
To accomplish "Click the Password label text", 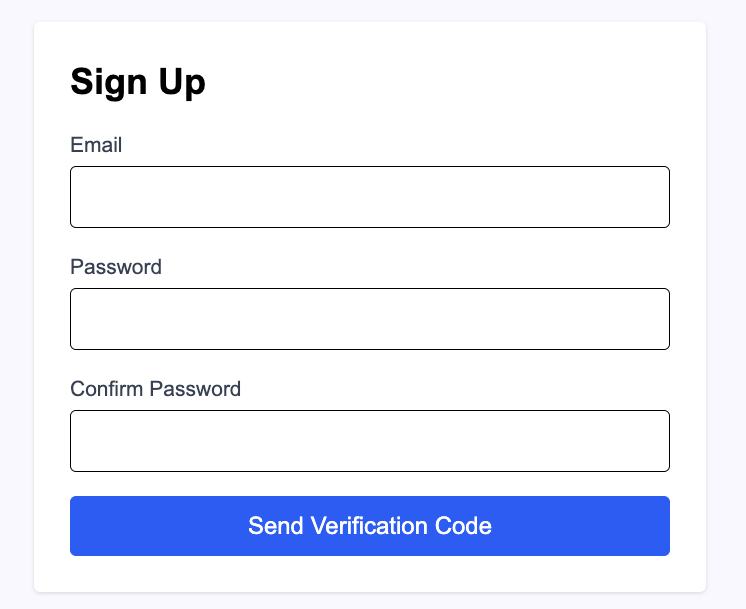I will [x=116, y=267].
